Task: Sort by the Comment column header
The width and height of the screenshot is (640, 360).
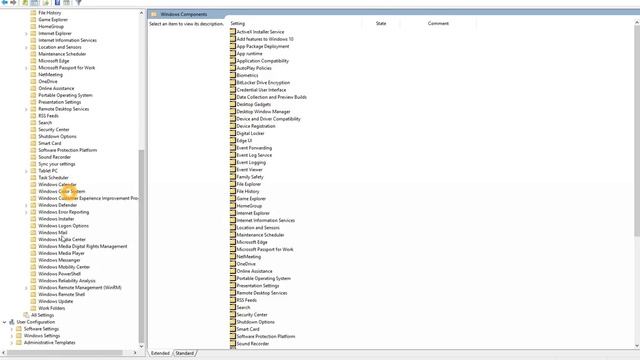Action: [438, 23]
